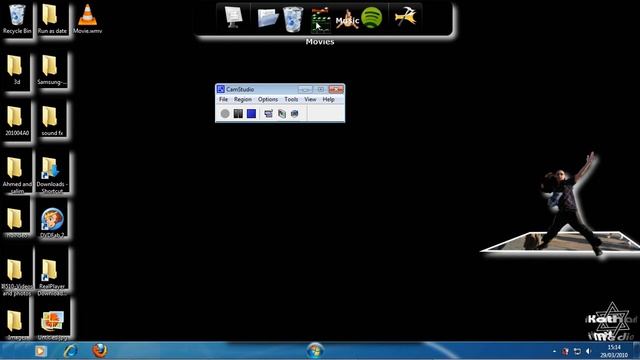Click the Windows Start orb
Screen dimensions: 640x360
(315, 351)
